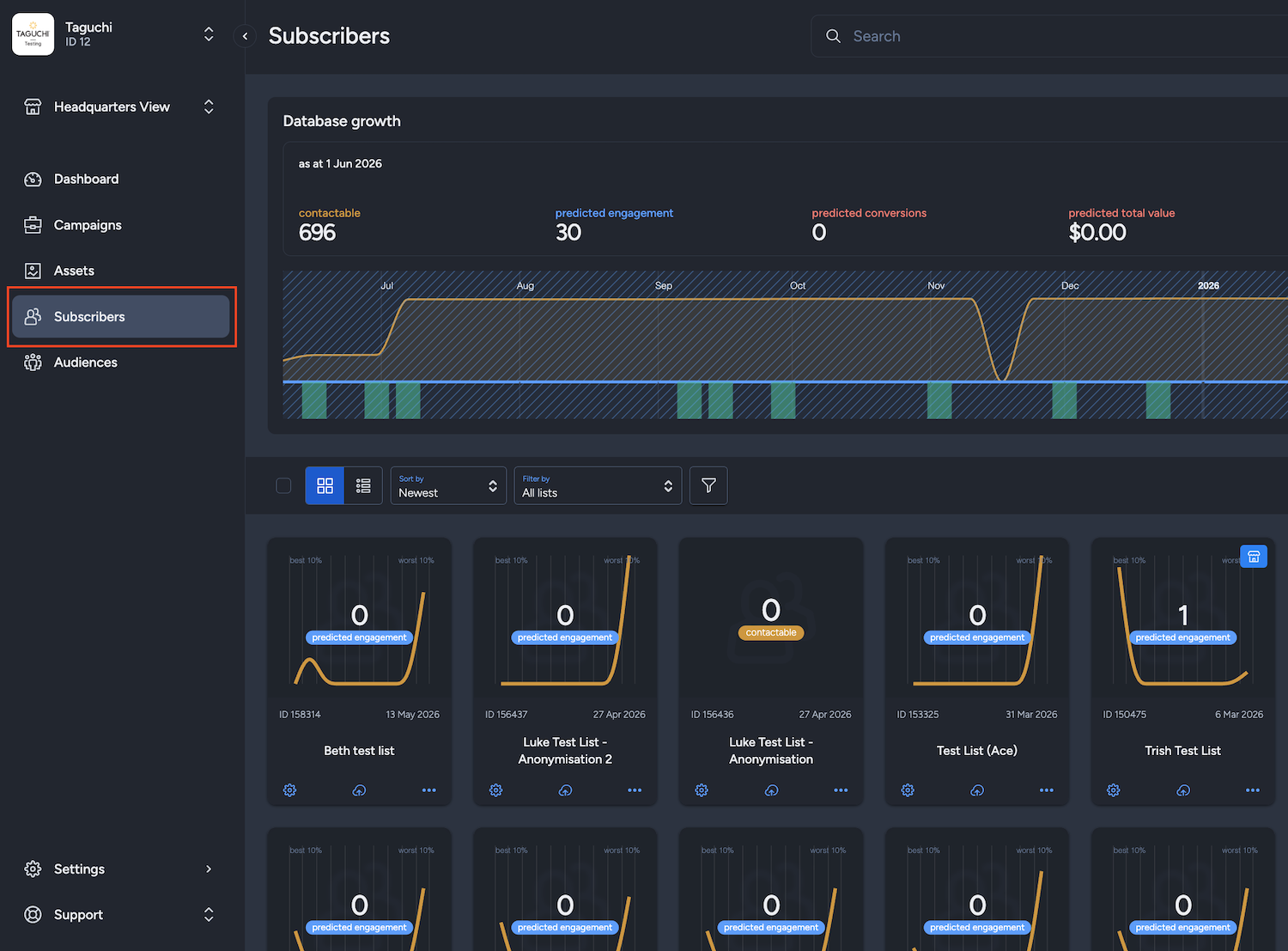
Task: Click the contactable badge on list 156436
Action: coord(771,632)
